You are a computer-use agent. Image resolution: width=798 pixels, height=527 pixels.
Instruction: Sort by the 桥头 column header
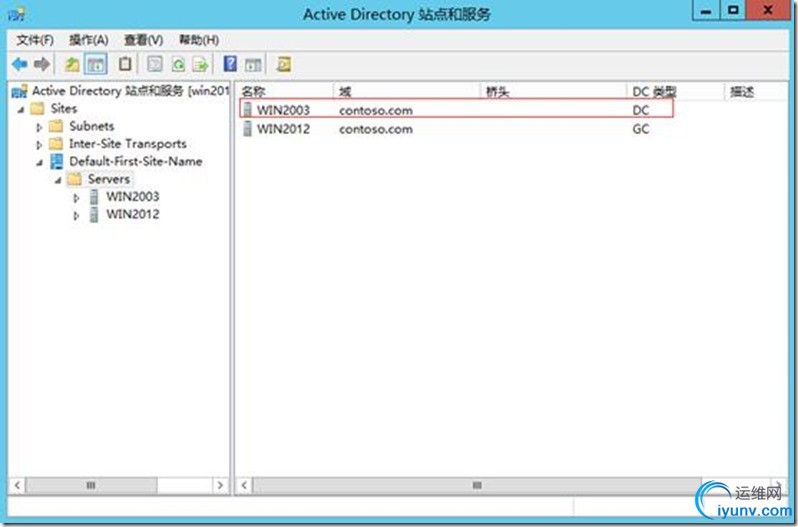pyautogui.click(x=554, y=92)
